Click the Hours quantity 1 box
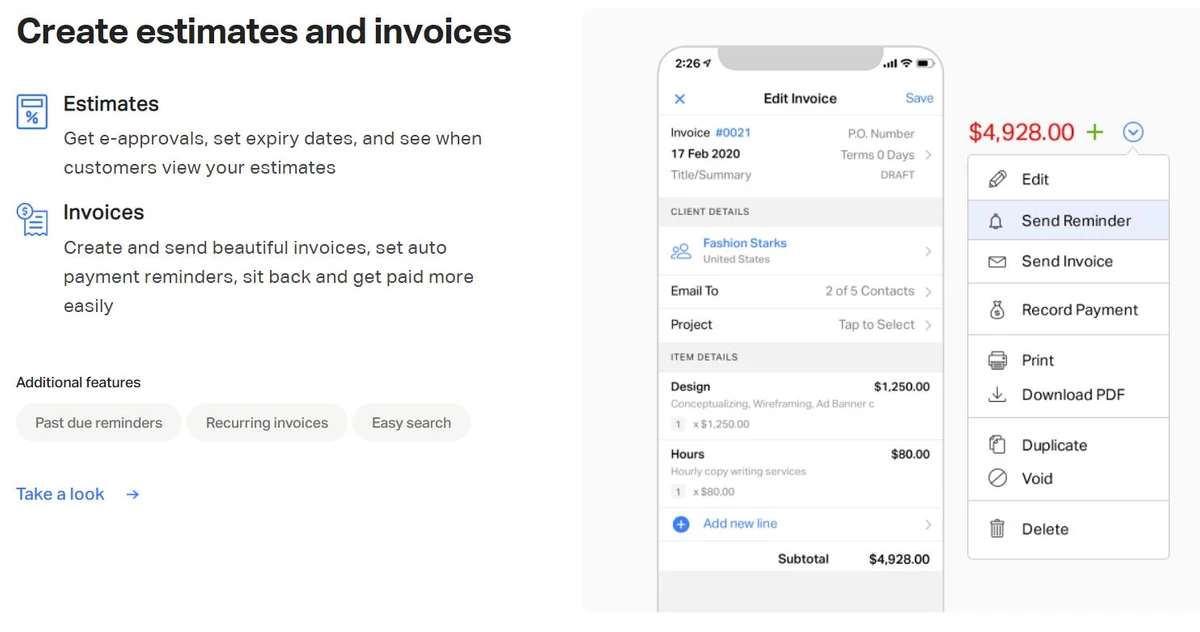This screenshot has height=632, width=1200. tap(678, 491)
